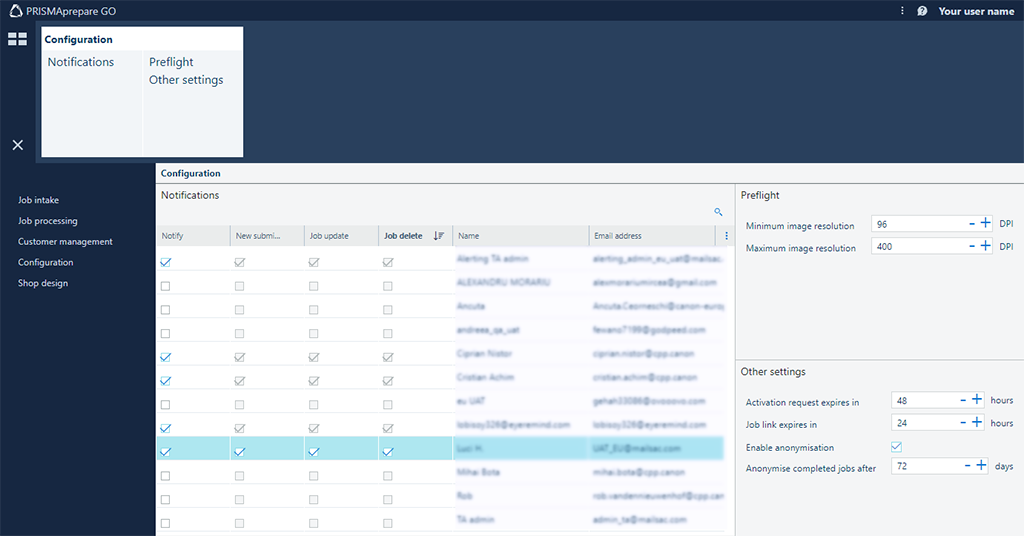Close the Configuration overview with the X icon
The image size is (1024, 536).
click(x=18, y=145)
